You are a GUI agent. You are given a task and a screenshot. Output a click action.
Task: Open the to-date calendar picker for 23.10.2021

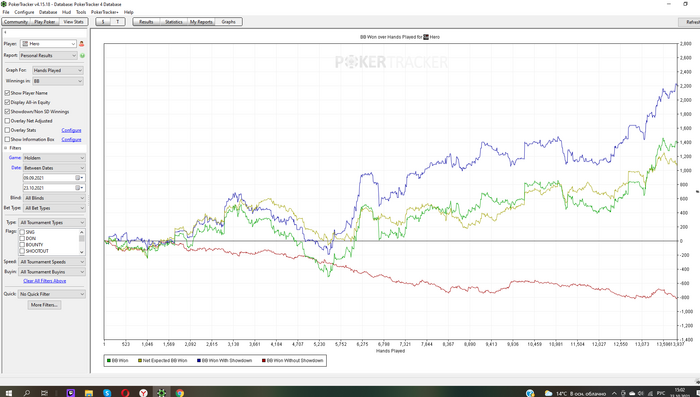tap(79, 188)
